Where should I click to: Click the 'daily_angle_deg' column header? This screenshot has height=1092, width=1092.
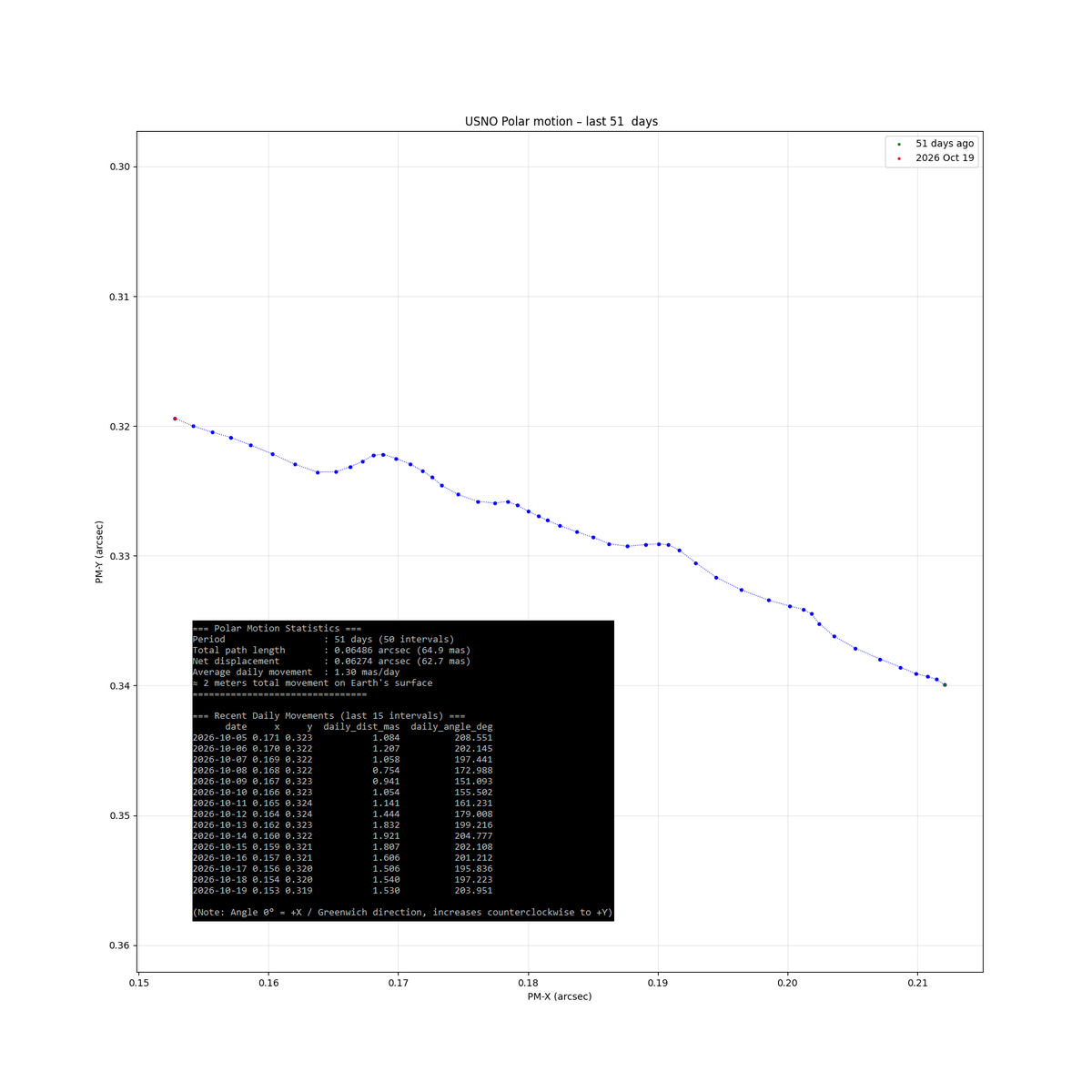451,726
